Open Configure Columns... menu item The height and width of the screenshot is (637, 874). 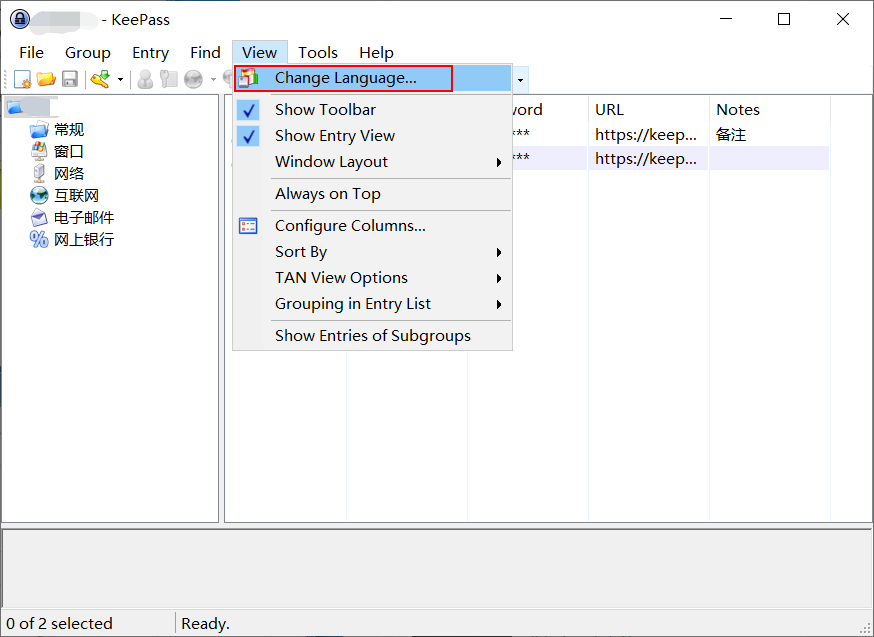(x=372, y=226)
